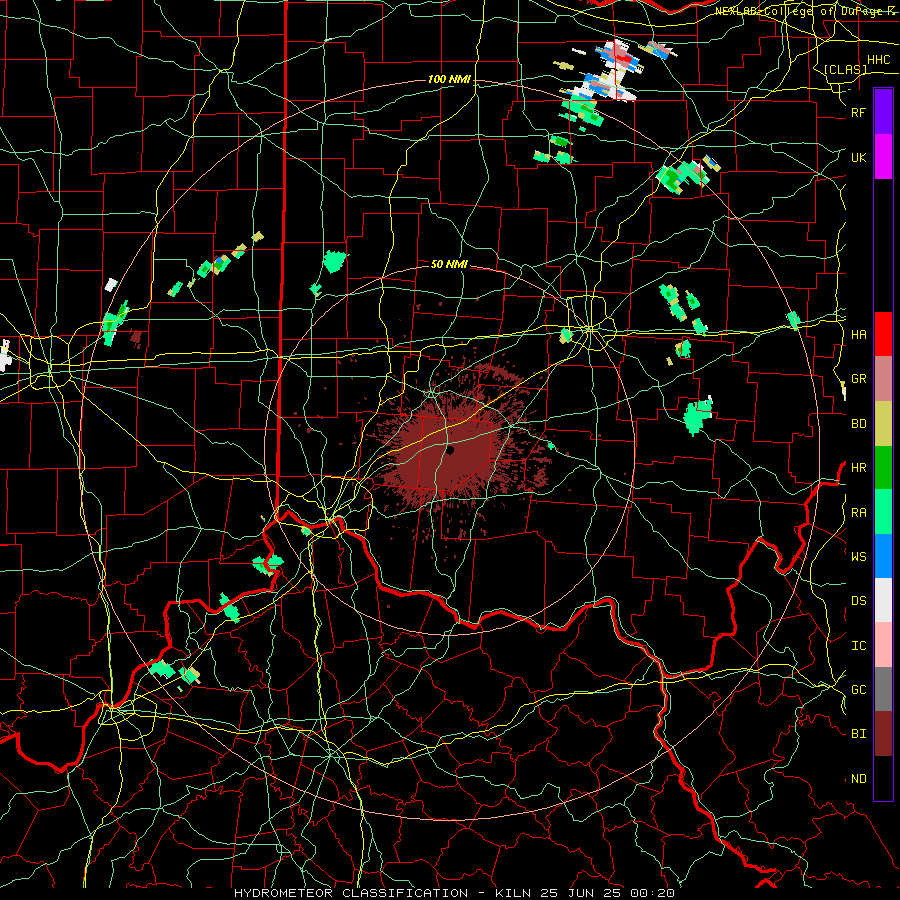Click the HYDROMETEOR CLASSIFICATION title caption
The height and width of the screenshot is (900, 900).
click(x=454, y=893)
